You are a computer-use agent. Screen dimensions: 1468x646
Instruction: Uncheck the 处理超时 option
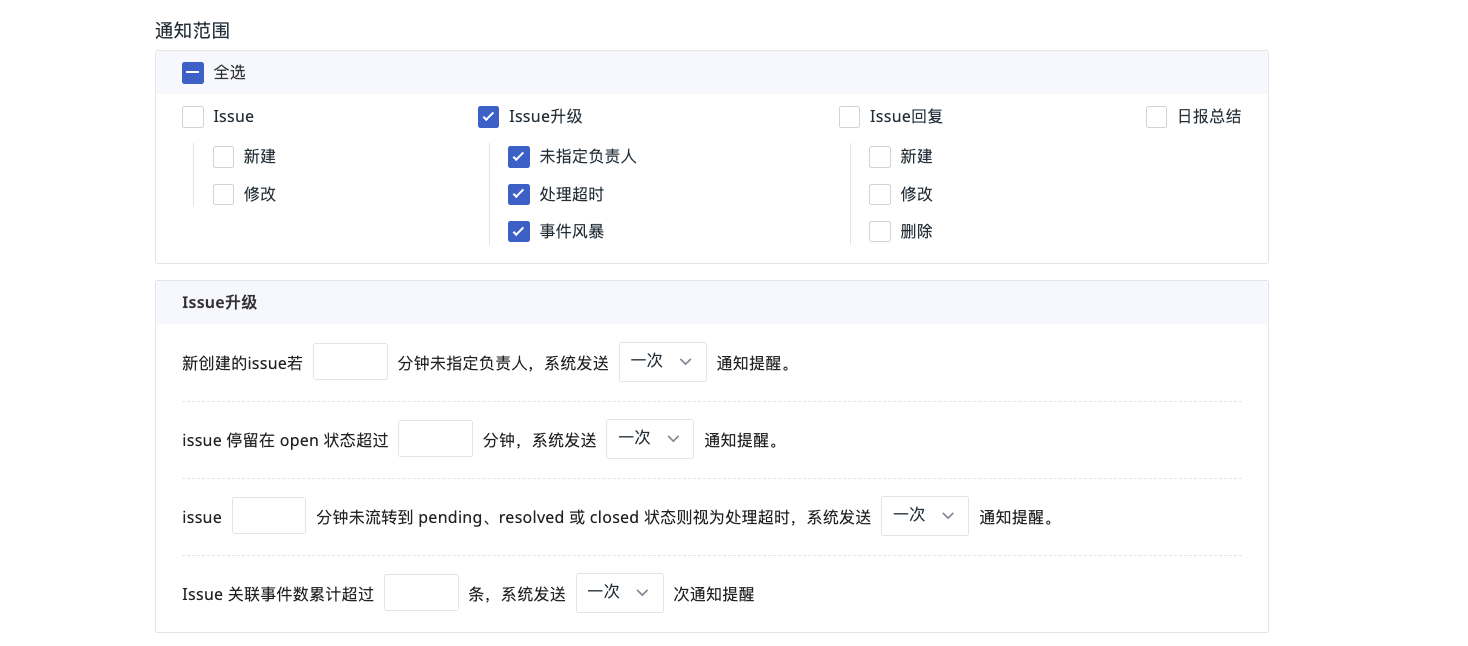(518, 195)
